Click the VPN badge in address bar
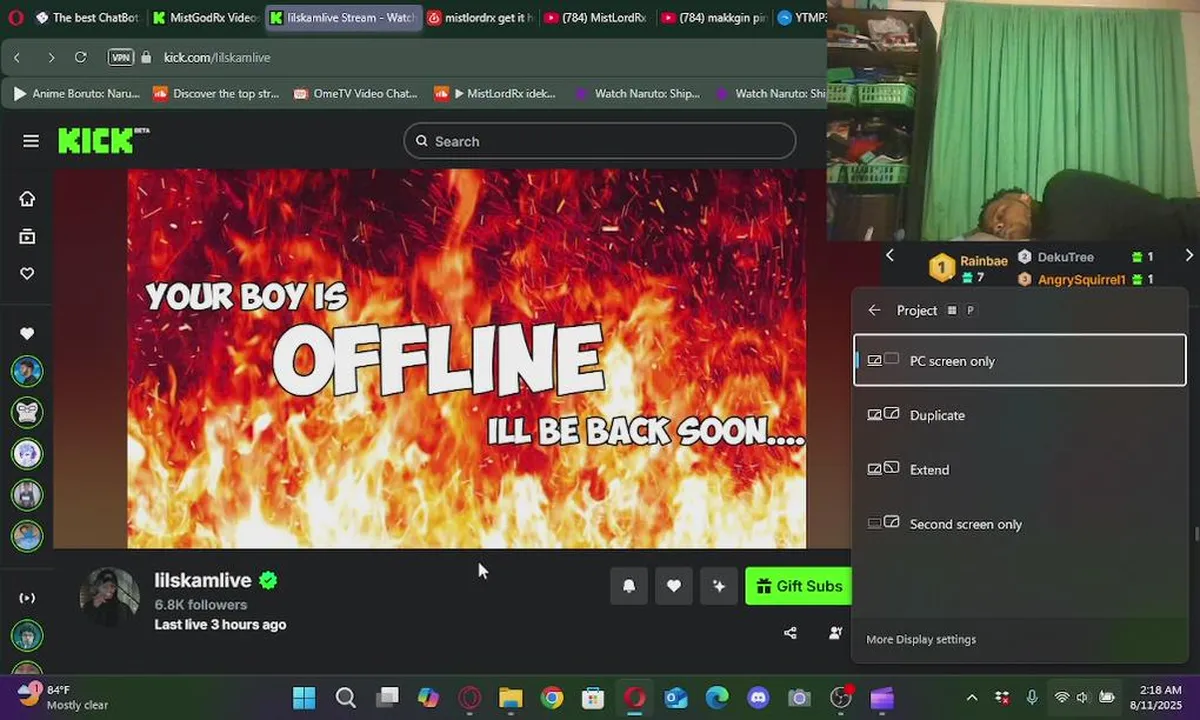This screenshot has height=720, width=1200. point(121,57)
